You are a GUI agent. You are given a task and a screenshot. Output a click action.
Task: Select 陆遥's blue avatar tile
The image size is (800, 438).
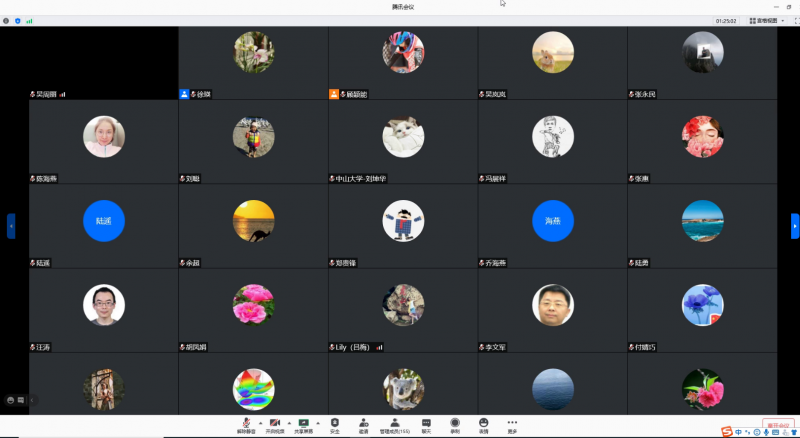104,220
